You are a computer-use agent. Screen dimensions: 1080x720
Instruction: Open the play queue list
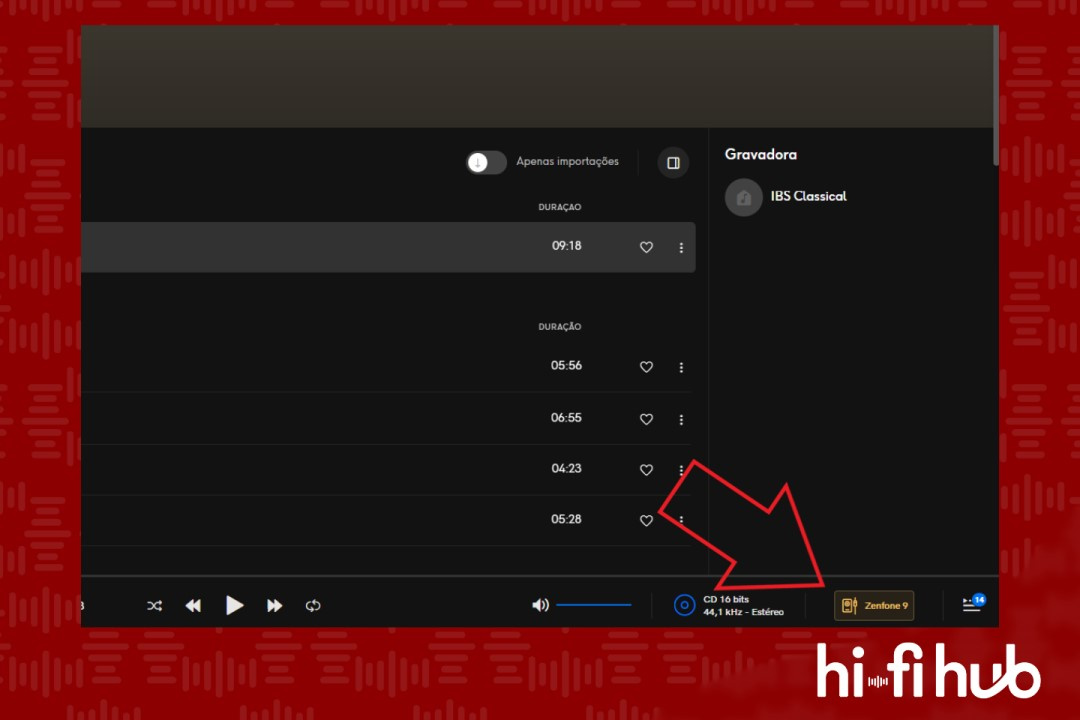[x=972, y=605]
